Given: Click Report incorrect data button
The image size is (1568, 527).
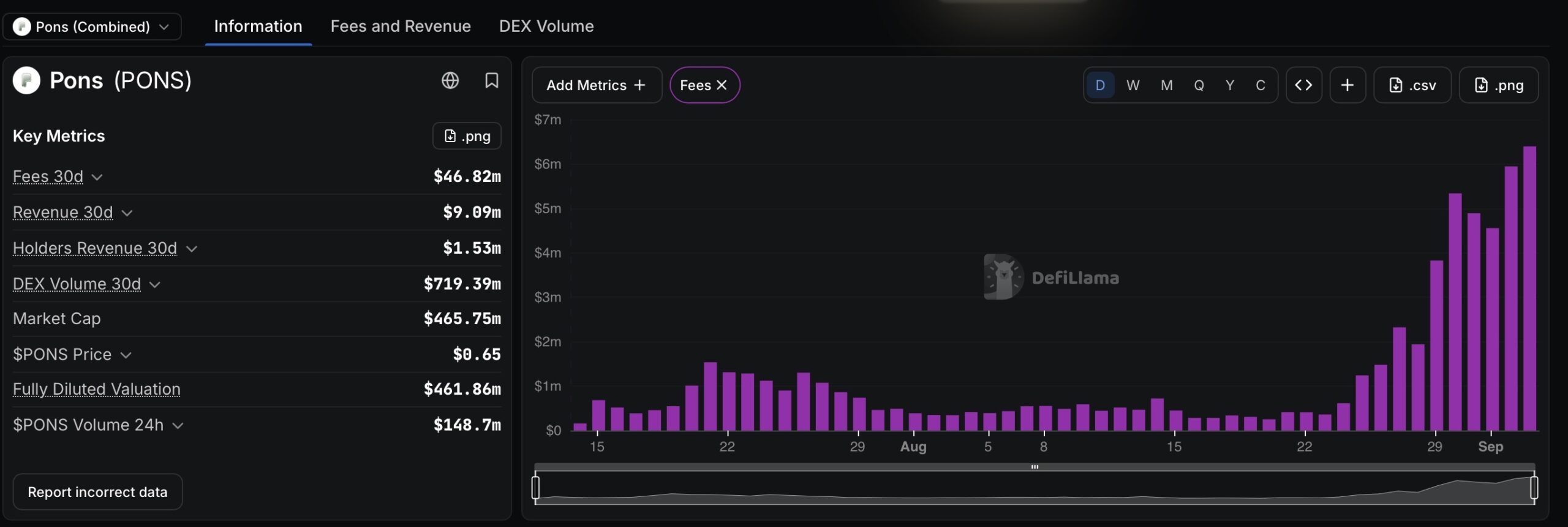Looking at the screenshot, I should click(97, 492).
